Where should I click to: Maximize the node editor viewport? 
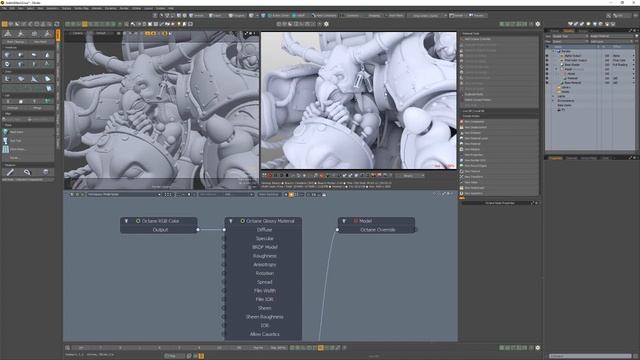tap(444, 194)
